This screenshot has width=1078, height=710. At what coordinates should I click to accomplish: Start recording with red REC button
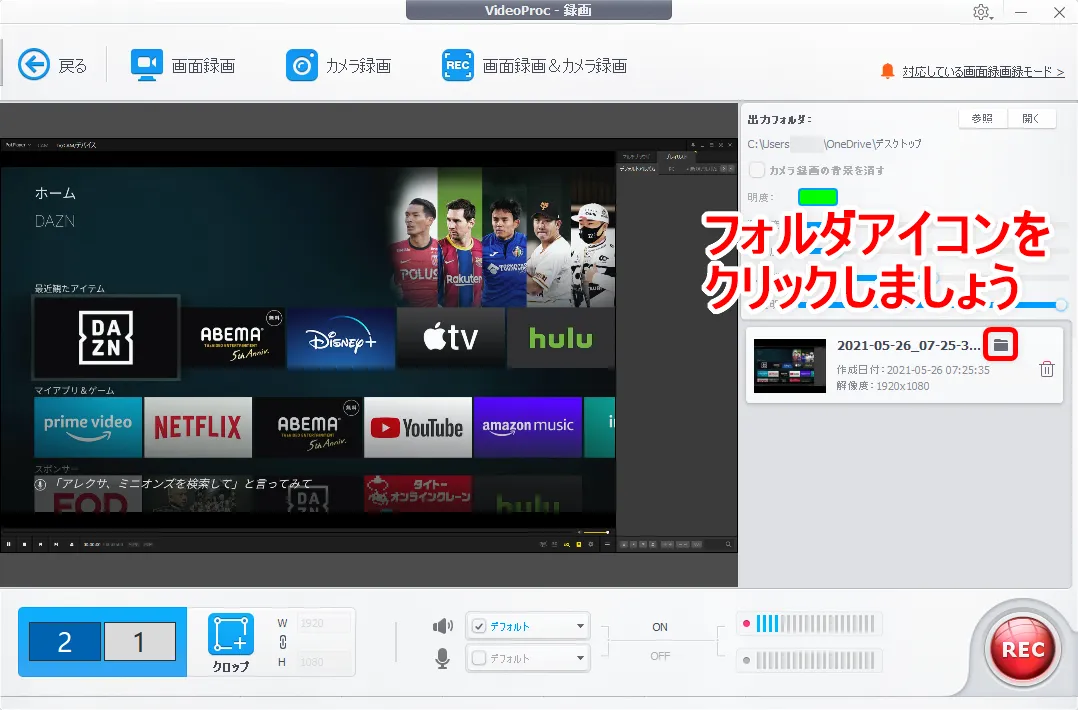(1022, 650)
